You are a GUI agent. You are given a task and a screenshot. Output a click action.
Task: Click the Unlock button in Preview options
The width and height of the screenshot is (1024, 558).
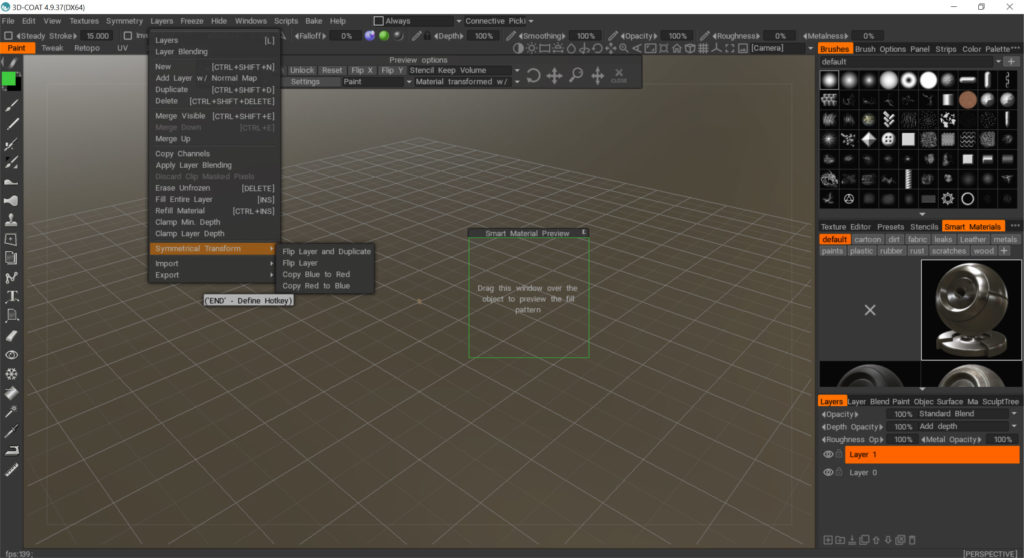tap(301, 71)
